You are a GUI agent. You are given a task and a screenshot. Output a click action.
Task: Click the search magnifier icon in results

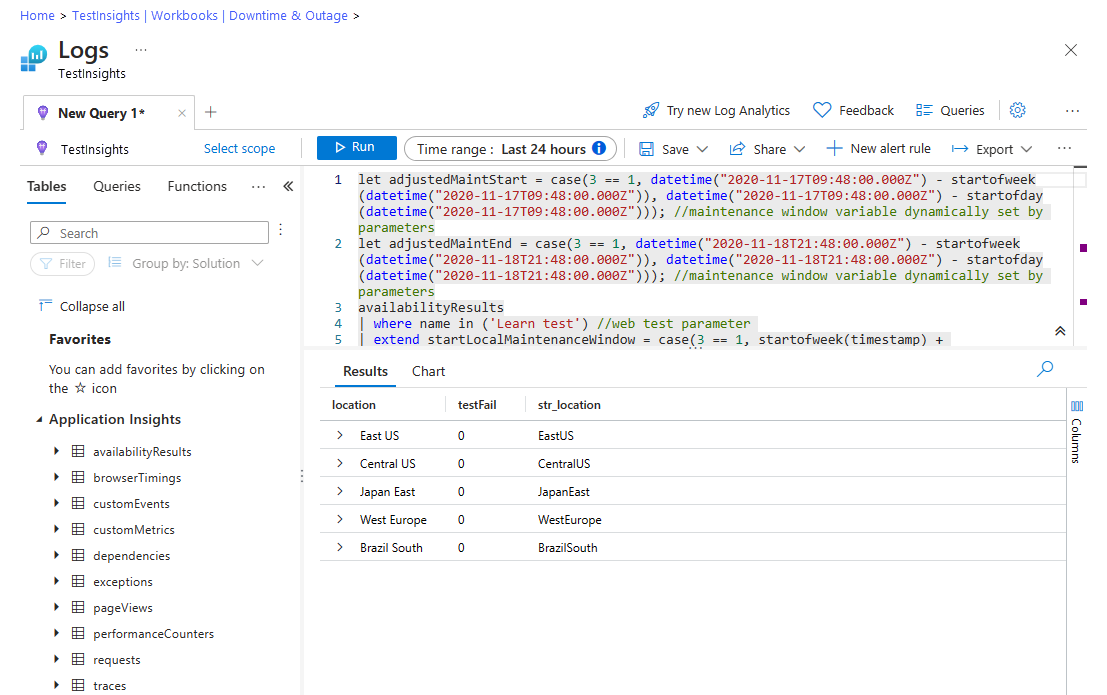click(x=1045, y=369)
